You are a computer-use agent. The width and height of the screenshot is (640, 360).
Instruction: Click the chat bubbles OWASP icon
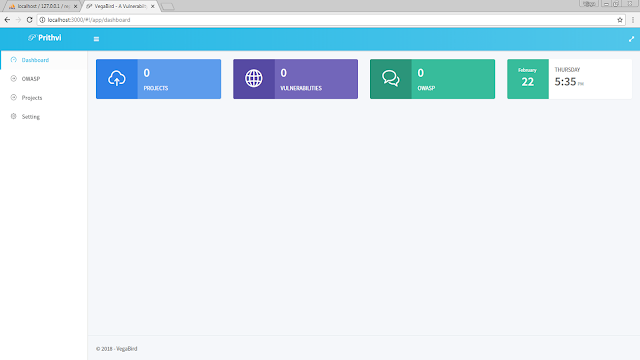[391, 78]
